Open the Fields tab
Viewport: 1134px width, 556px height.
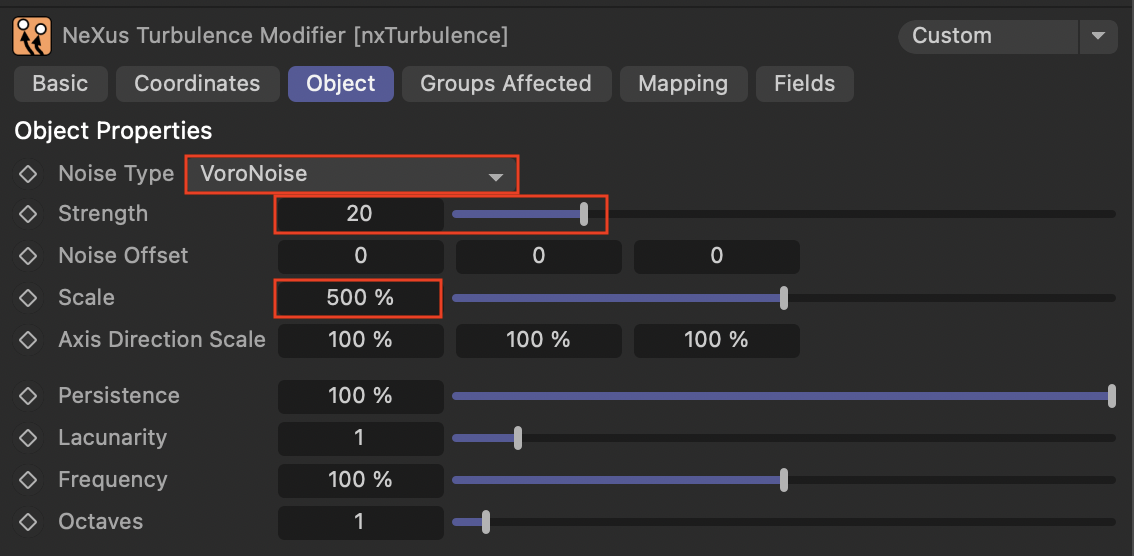[x=805, y=84]
